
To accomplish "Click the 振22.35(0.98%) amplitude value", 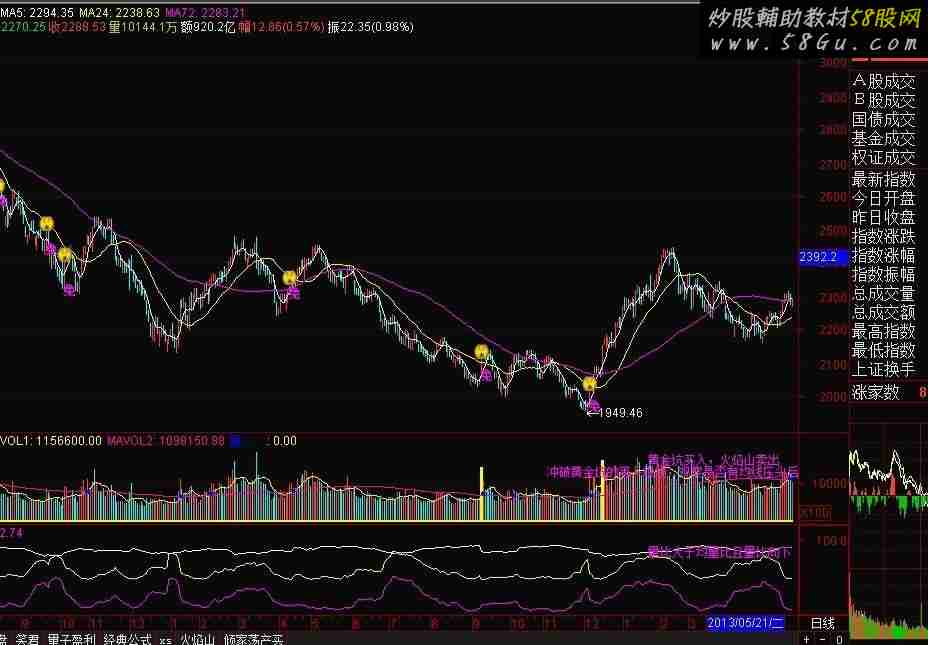I will coord(370,27).
